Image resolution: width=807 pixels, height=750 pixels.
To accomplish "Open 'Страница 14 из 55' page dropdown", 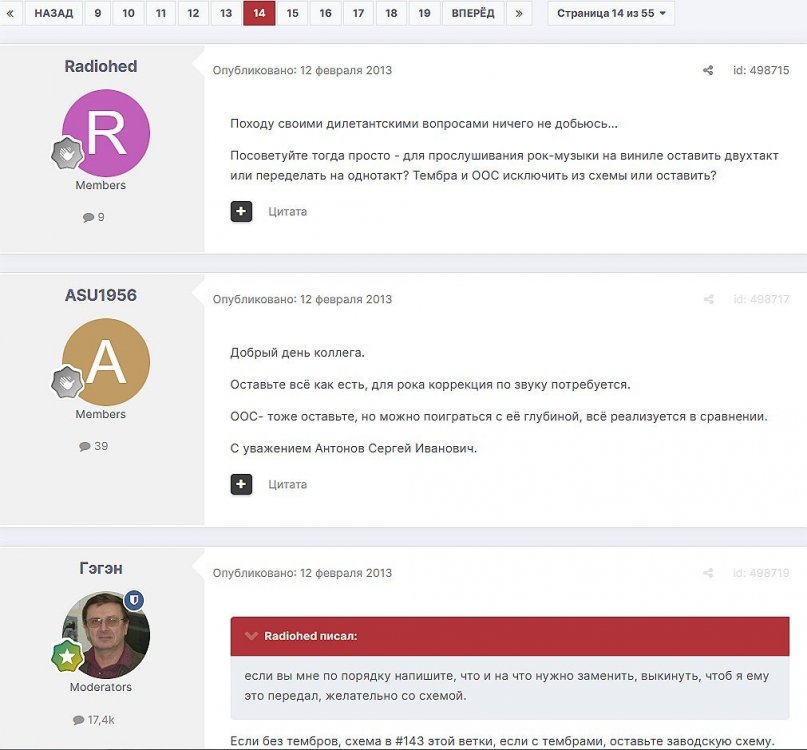I will tap(611, 13).
